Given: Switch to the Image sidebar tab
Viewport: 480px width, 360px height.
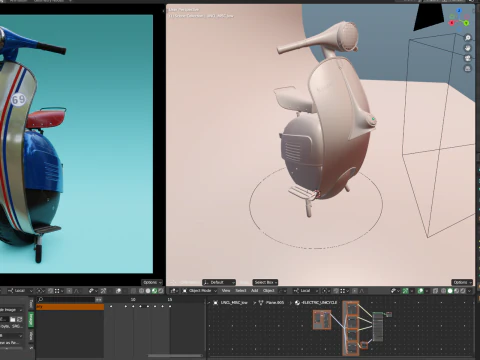Looking at the screenshot, I should [x=31, y=319].
